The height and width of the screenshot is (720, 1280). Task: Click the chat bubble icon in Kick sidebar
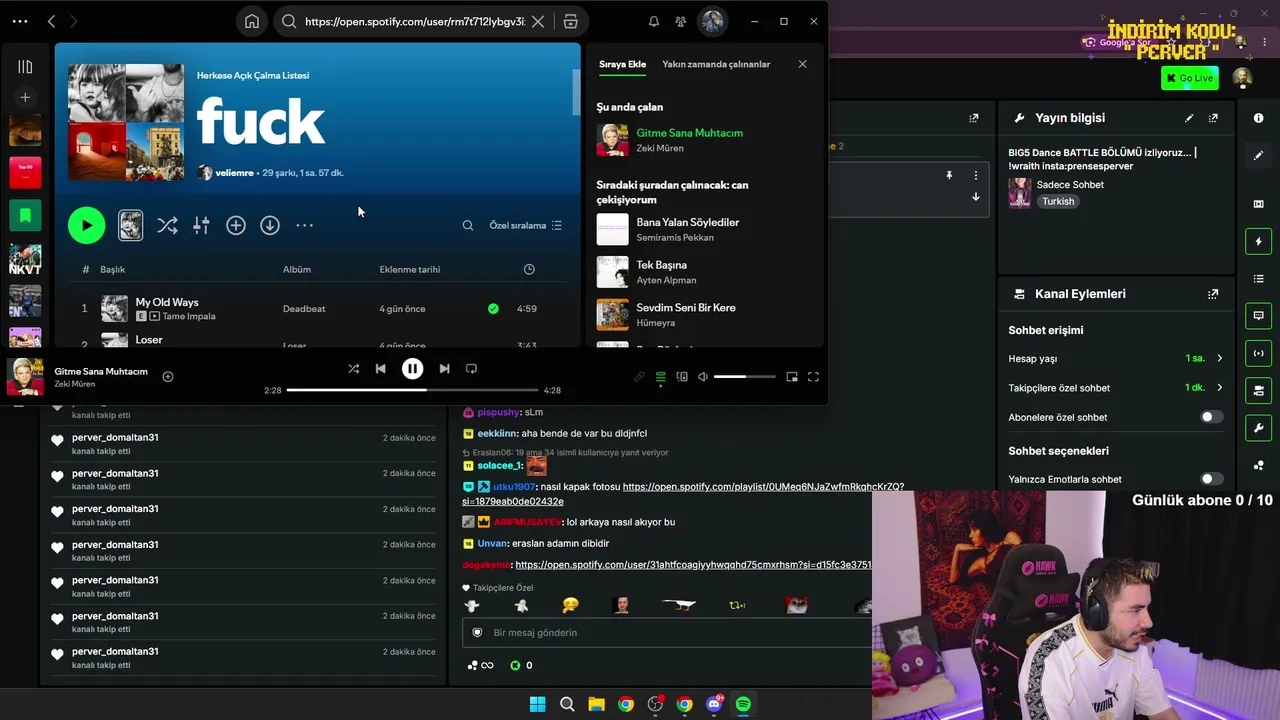(x=1258, y=316)
